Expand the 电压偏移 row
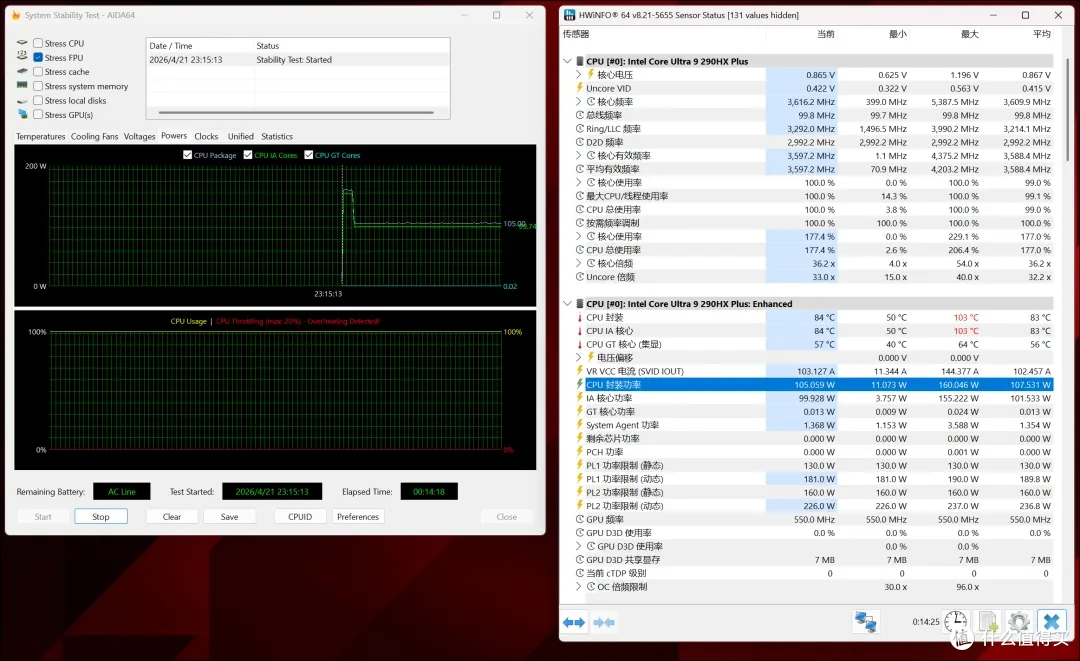 [579, 357]
